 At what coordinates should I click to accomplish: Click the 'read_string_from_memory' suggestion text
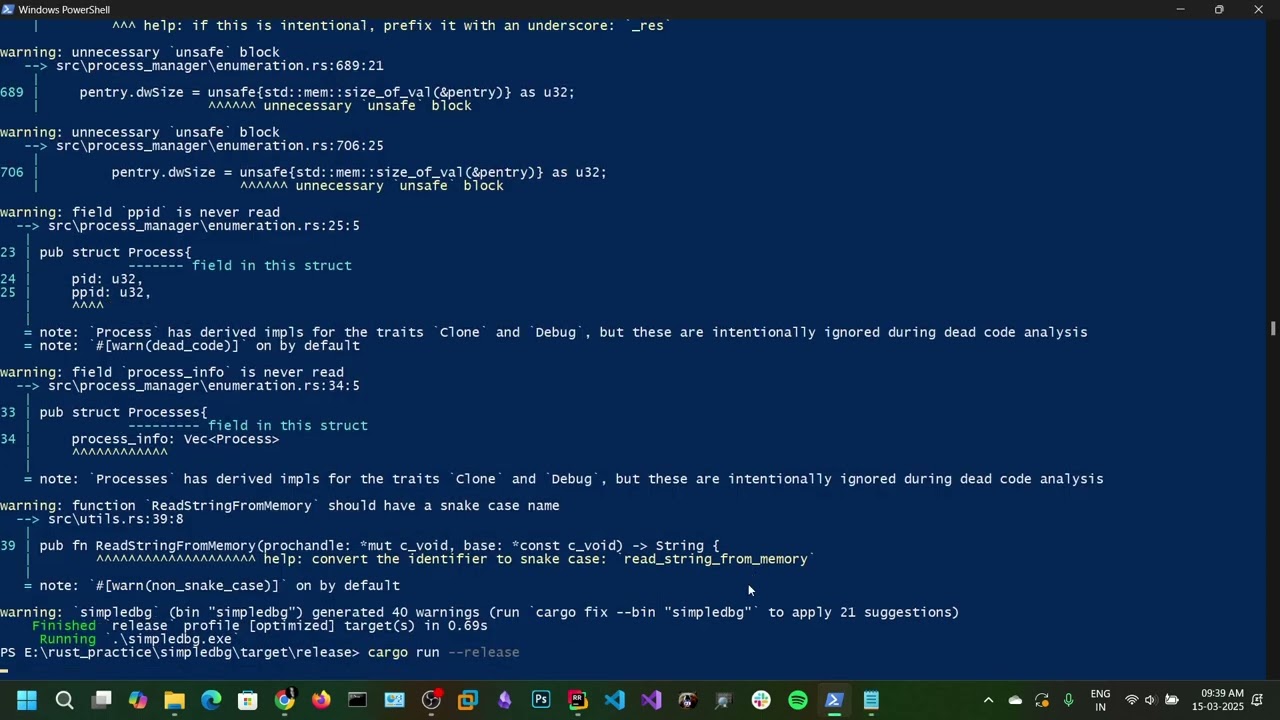coord(715,559)
